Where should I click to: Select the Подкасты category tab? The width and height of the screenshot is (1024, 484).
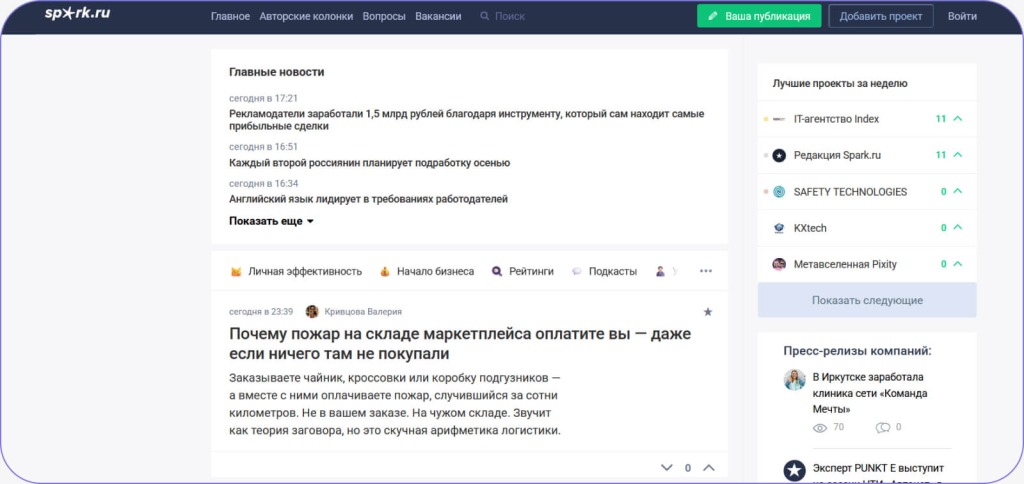pos(604,271)
